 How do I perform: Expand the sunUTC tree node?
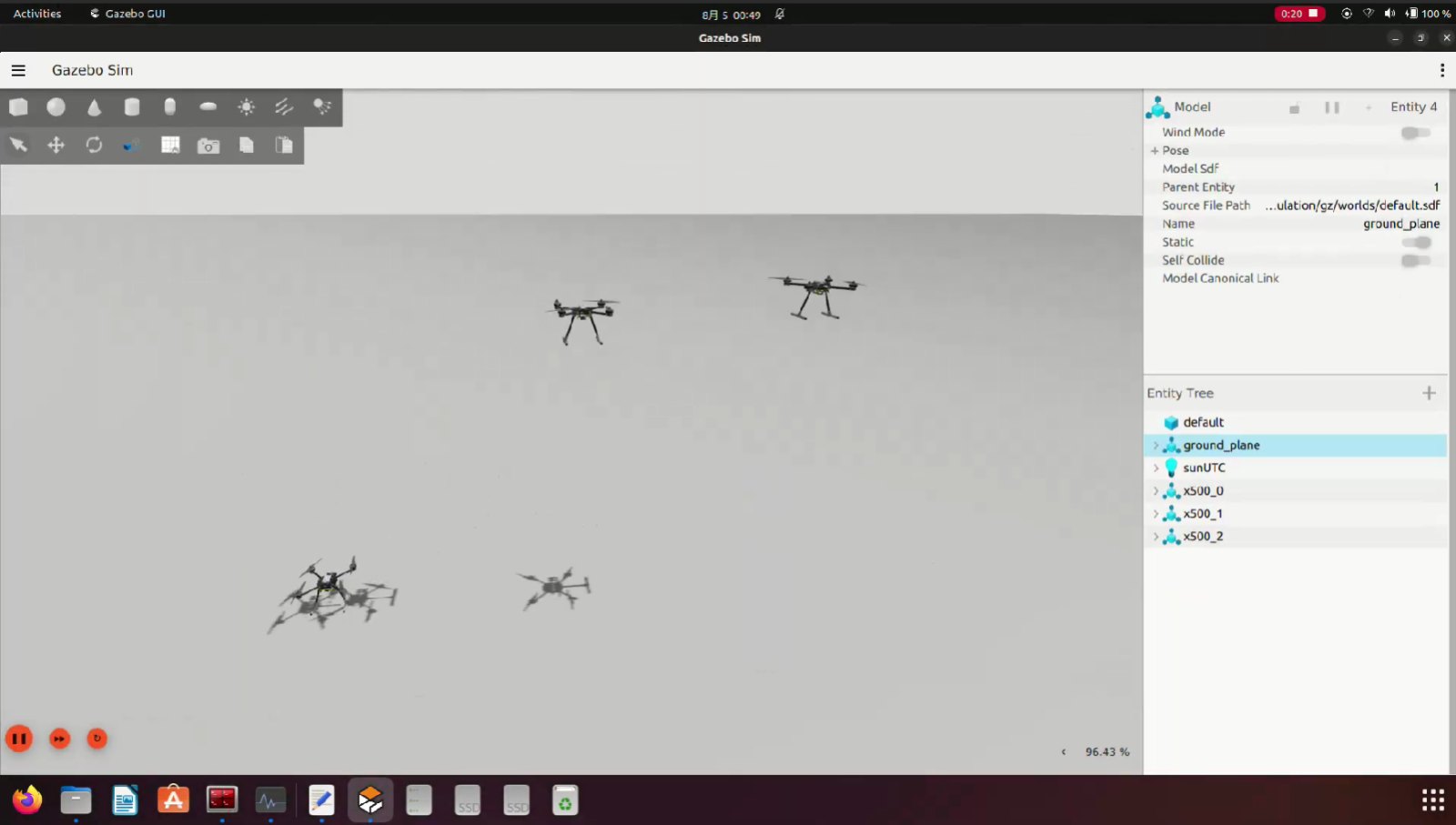pos(1156,468)
